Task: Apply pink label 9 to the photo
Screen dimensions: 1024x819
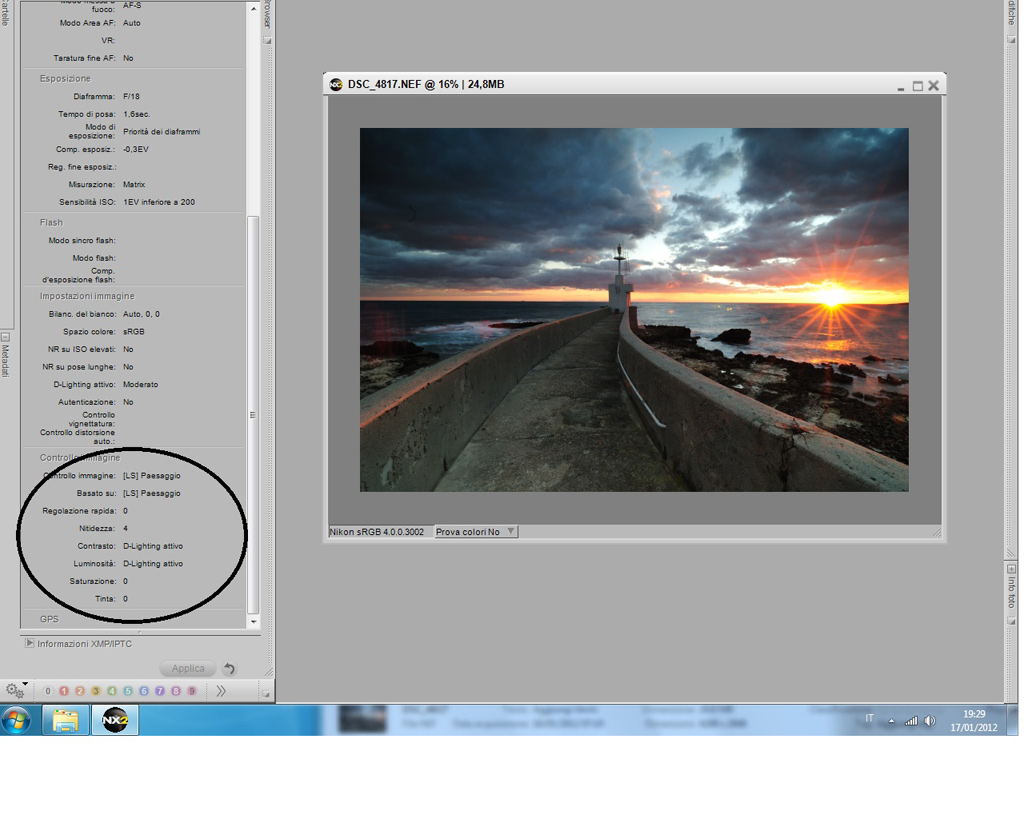Action: tap(192, 691)
